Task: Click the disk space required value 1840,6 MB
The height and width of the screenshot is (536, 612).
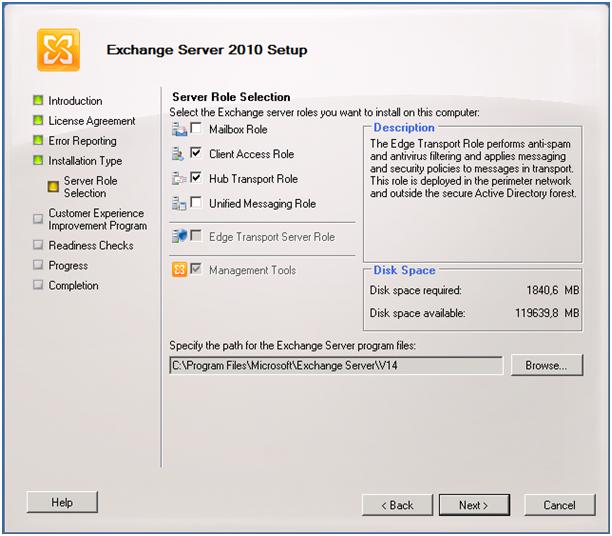Action: pos(553,290)
